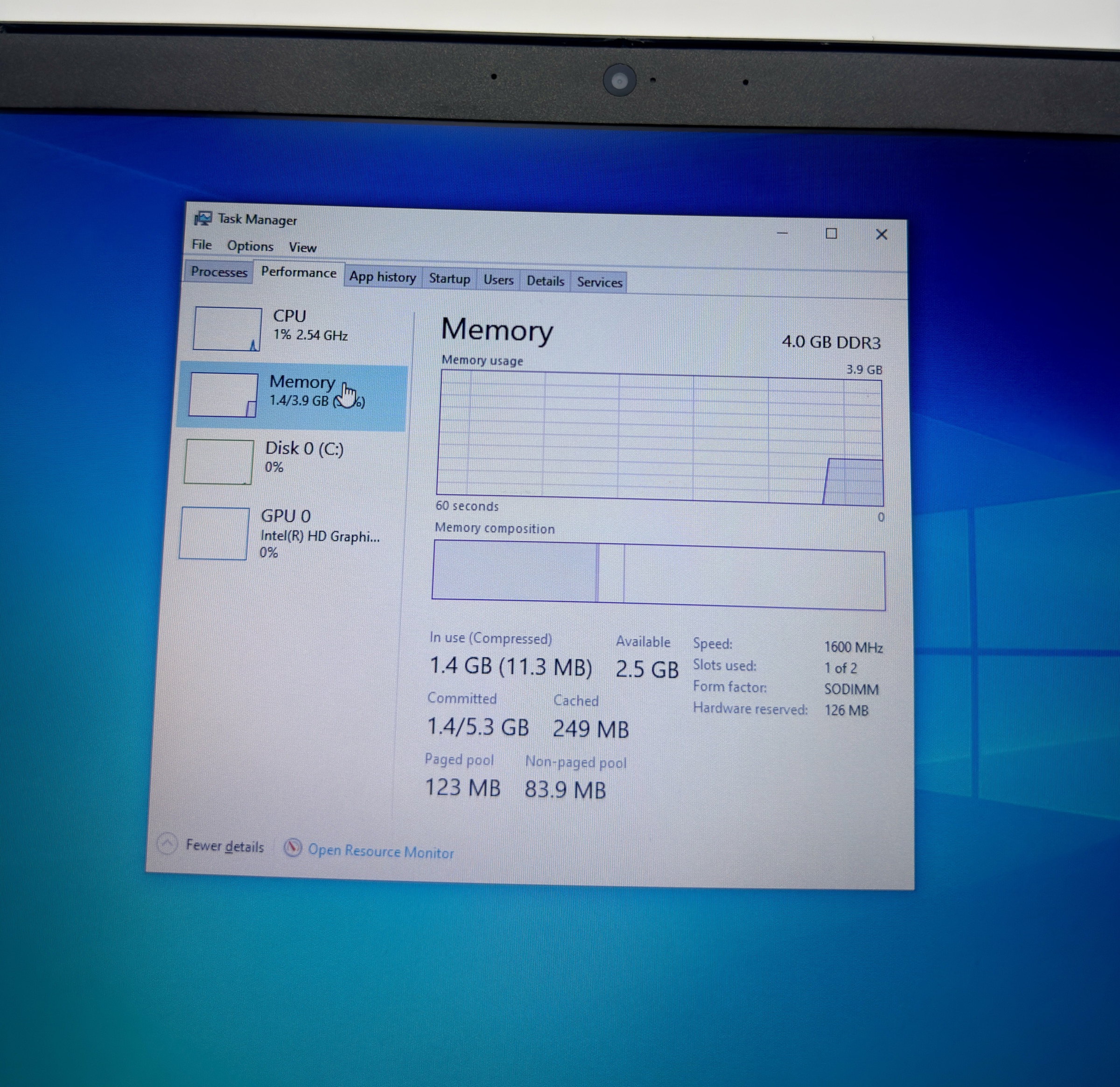Open Resource Monitor link
The image size is (1120, 1087).
[x=381, y=852]
